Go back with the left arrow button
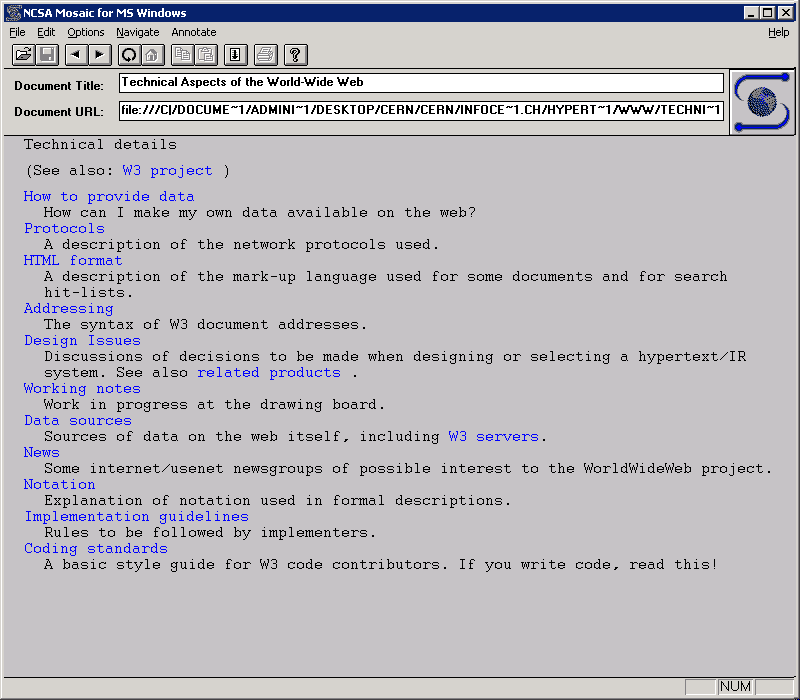 (77, 55)
